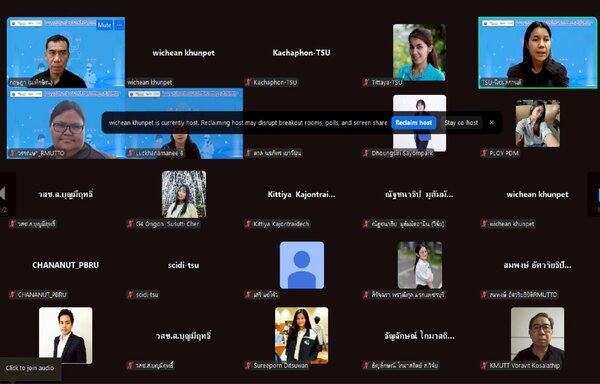Image resolution: width=600 pixels, height=384 pixels.
Task: Click the Mute button on top-left video
Action: point(104,25)
